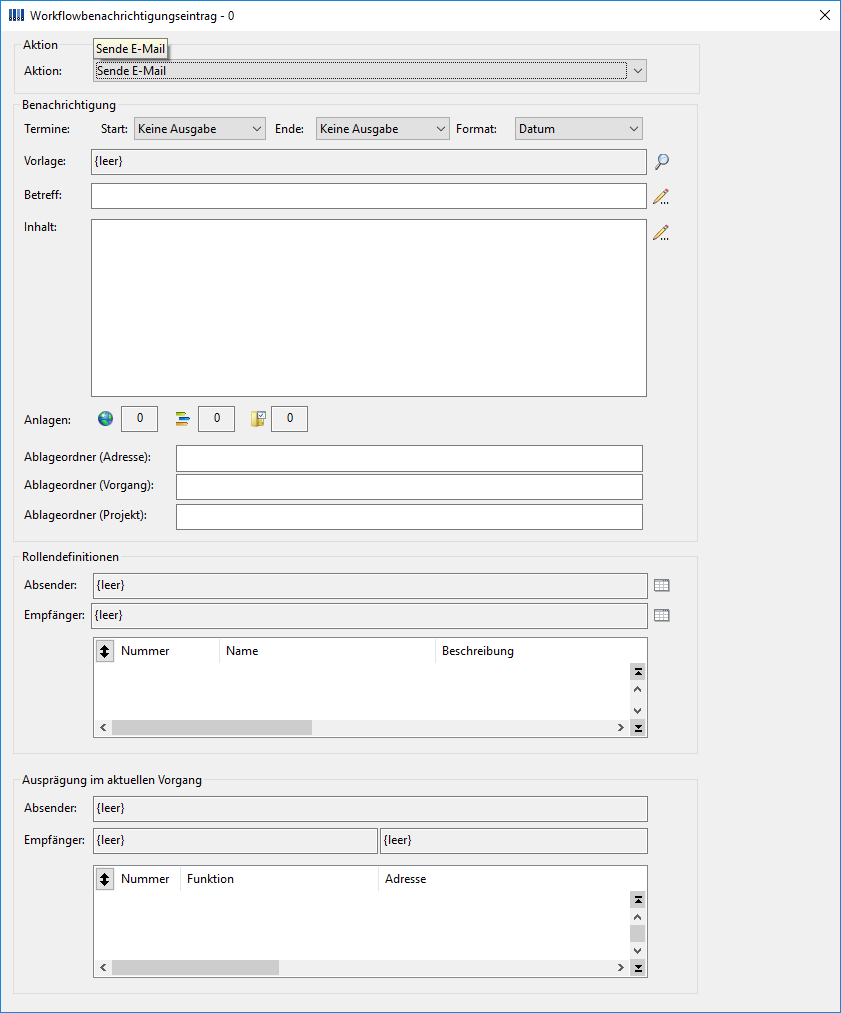
Task: Click inside the Inhalt text area
Action: click(369, 308)
